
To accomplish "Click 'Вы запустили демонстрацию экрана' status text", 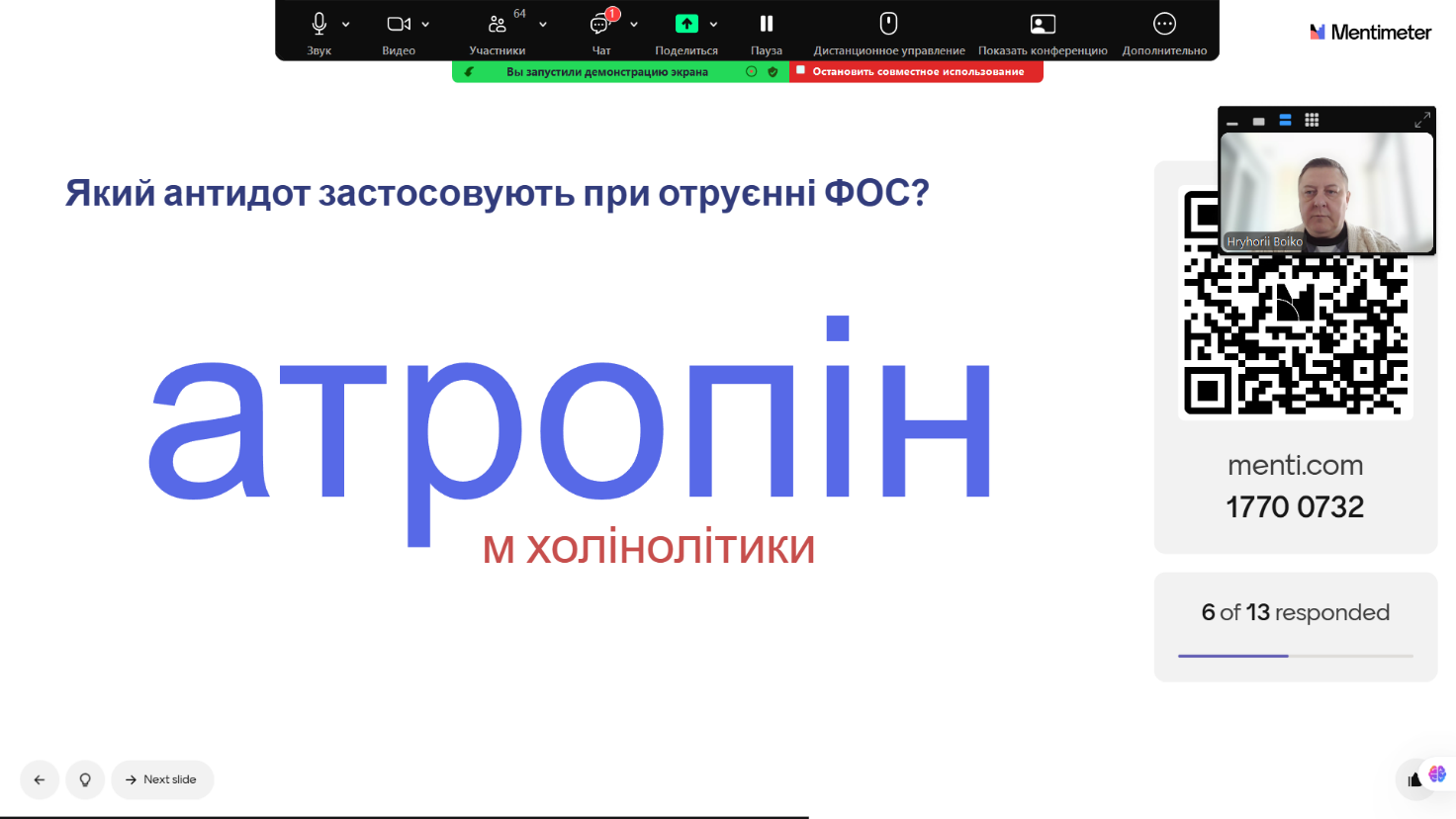I will 607,71.
